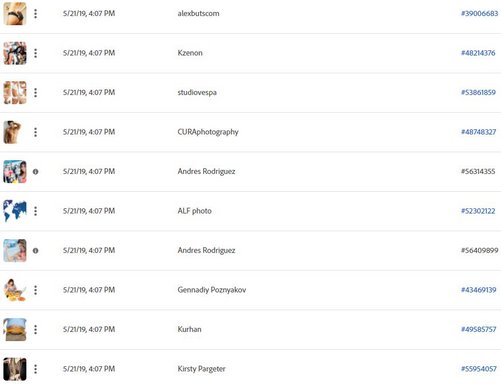Click info icon on first Andres Rodriguez row
Viewport: 501px width, 384px height.
35,172
